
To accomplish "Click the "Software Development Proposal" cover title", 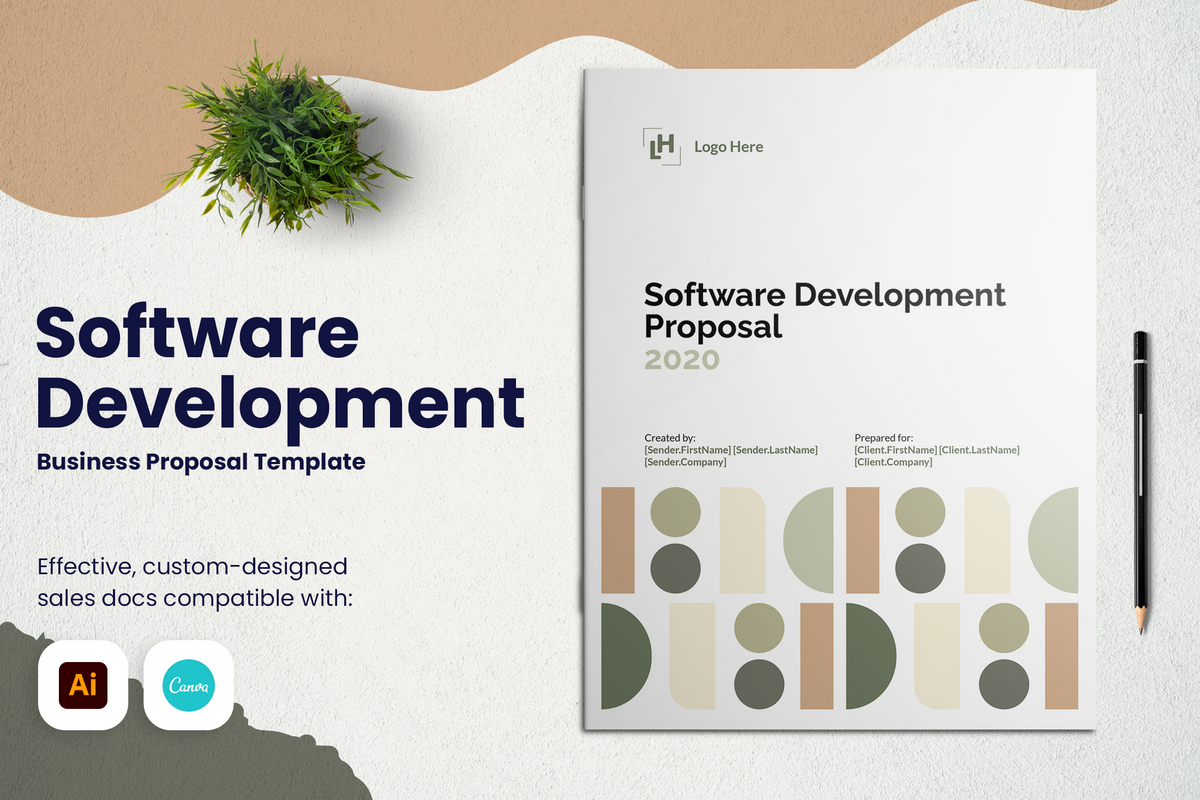I will [x=824, y=310].
